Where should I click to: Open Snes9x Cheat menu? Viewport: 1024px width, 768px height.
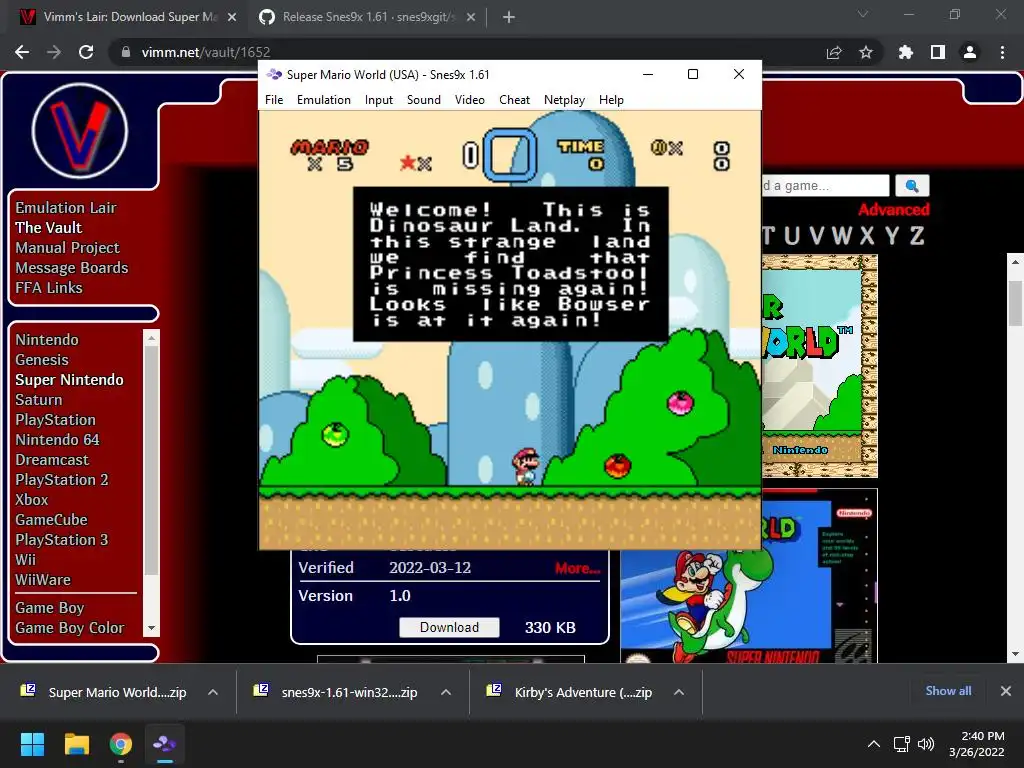coord(515,100)
